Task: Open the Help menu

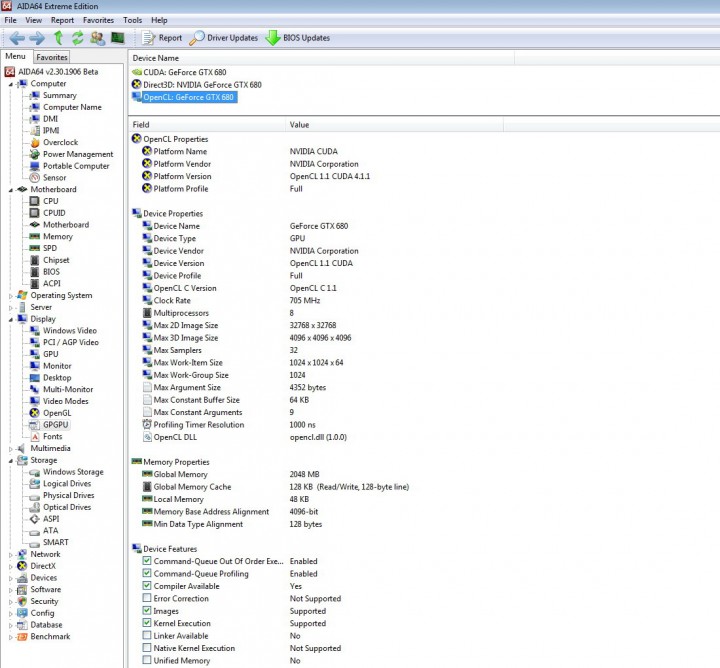Action: pyautogui.click(x=159, y=20)
